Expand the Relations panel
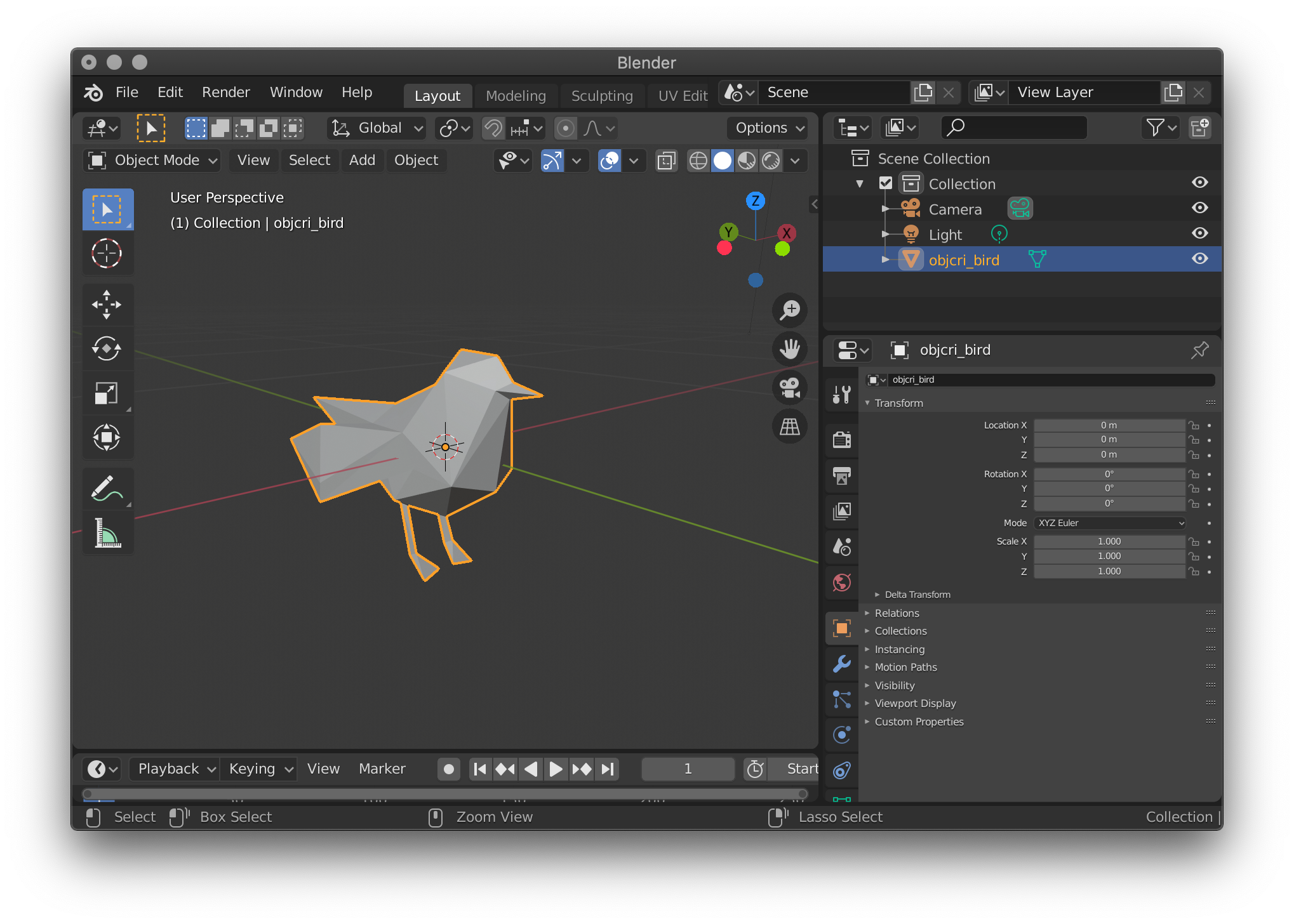Viewport: 1294px width, 924px height. (897, 613)
